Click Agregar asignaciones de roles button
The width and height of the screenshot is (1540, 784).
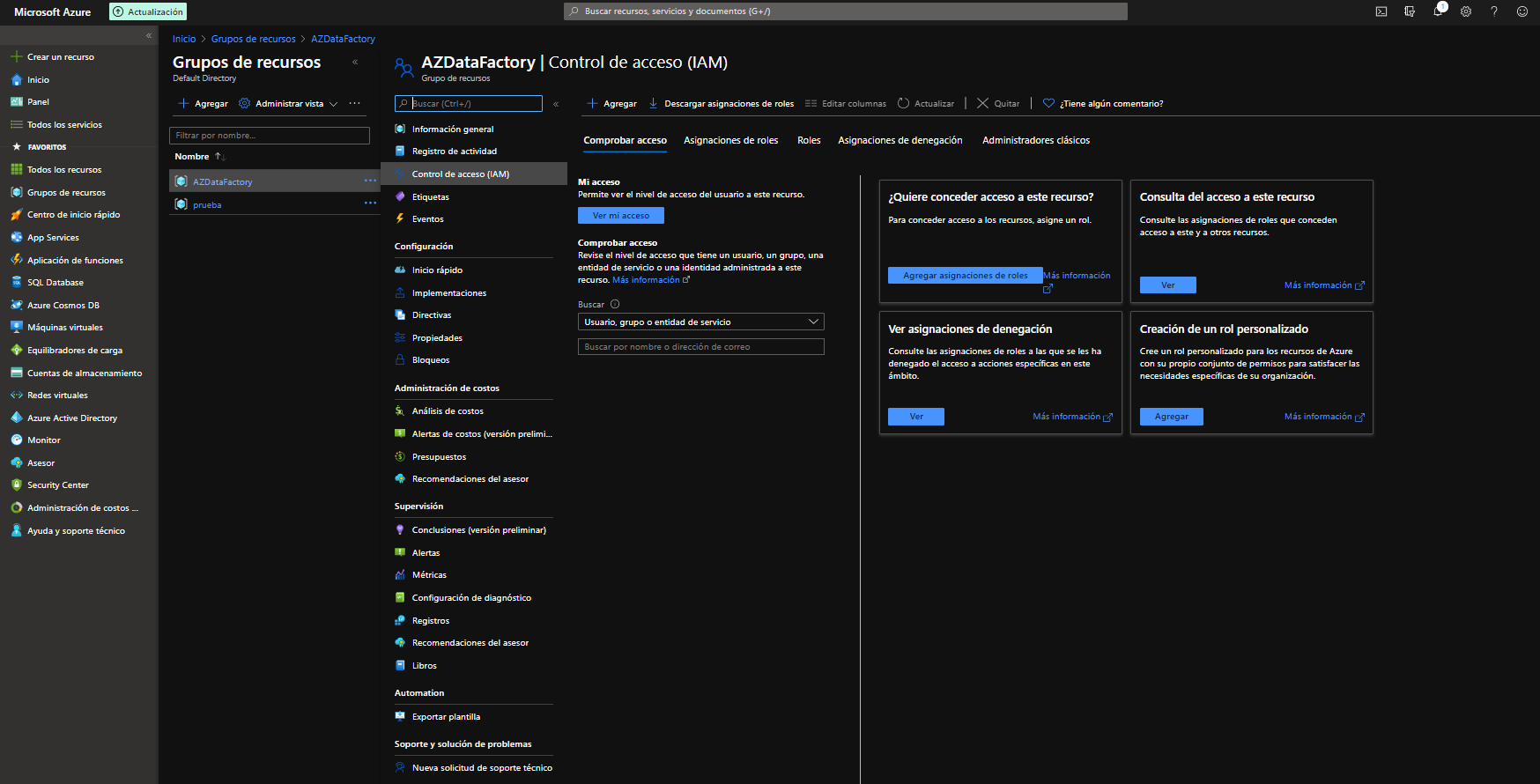(965, 276)
